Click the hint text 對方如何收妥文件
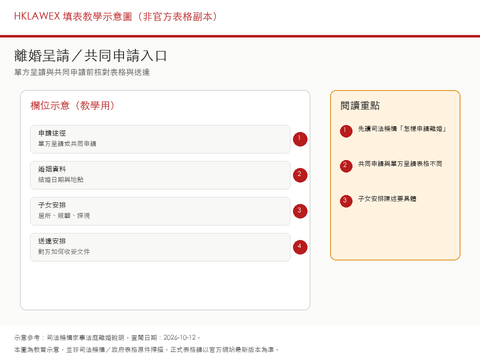Screen dimensions: 480x360 pyautogui.click(x=64, y=252)
